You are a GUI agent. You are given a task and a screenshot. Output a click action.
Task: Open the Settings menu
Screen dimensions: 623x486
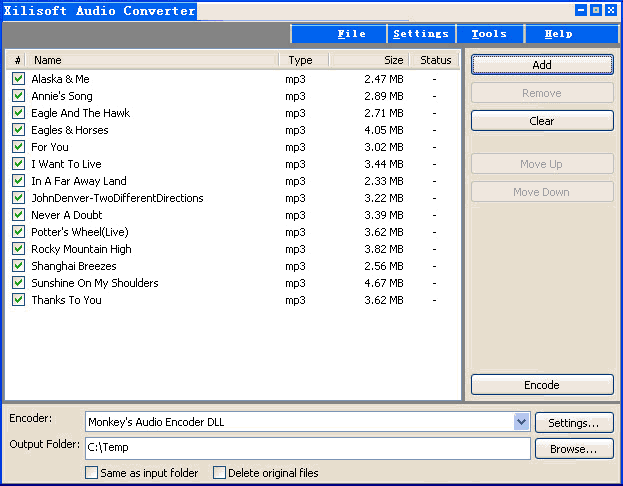pyautogui.click(x=421, y=34)
